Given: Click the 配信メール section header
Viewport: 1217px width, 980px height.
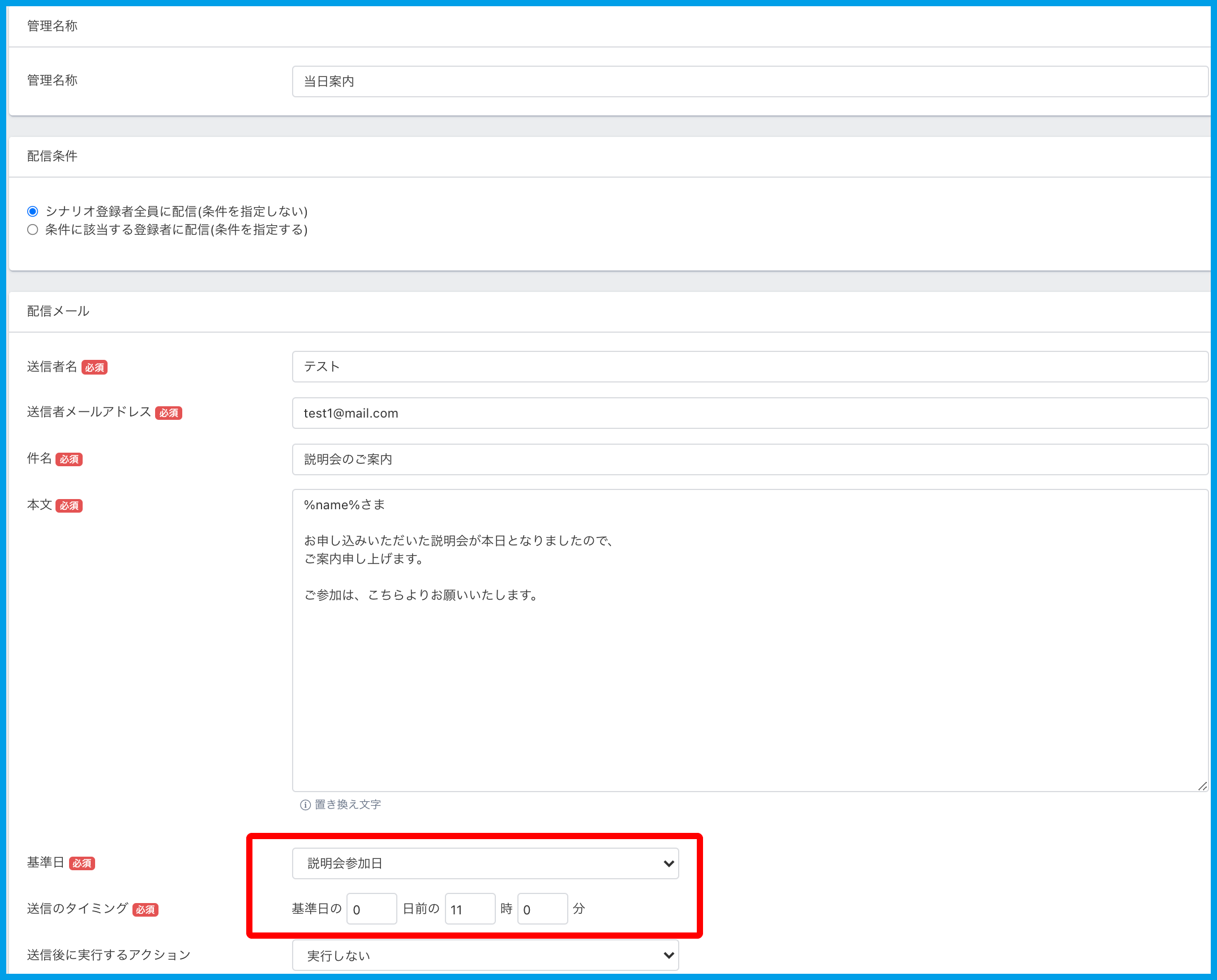Looking at the screenshot, I should pos(58,311).
